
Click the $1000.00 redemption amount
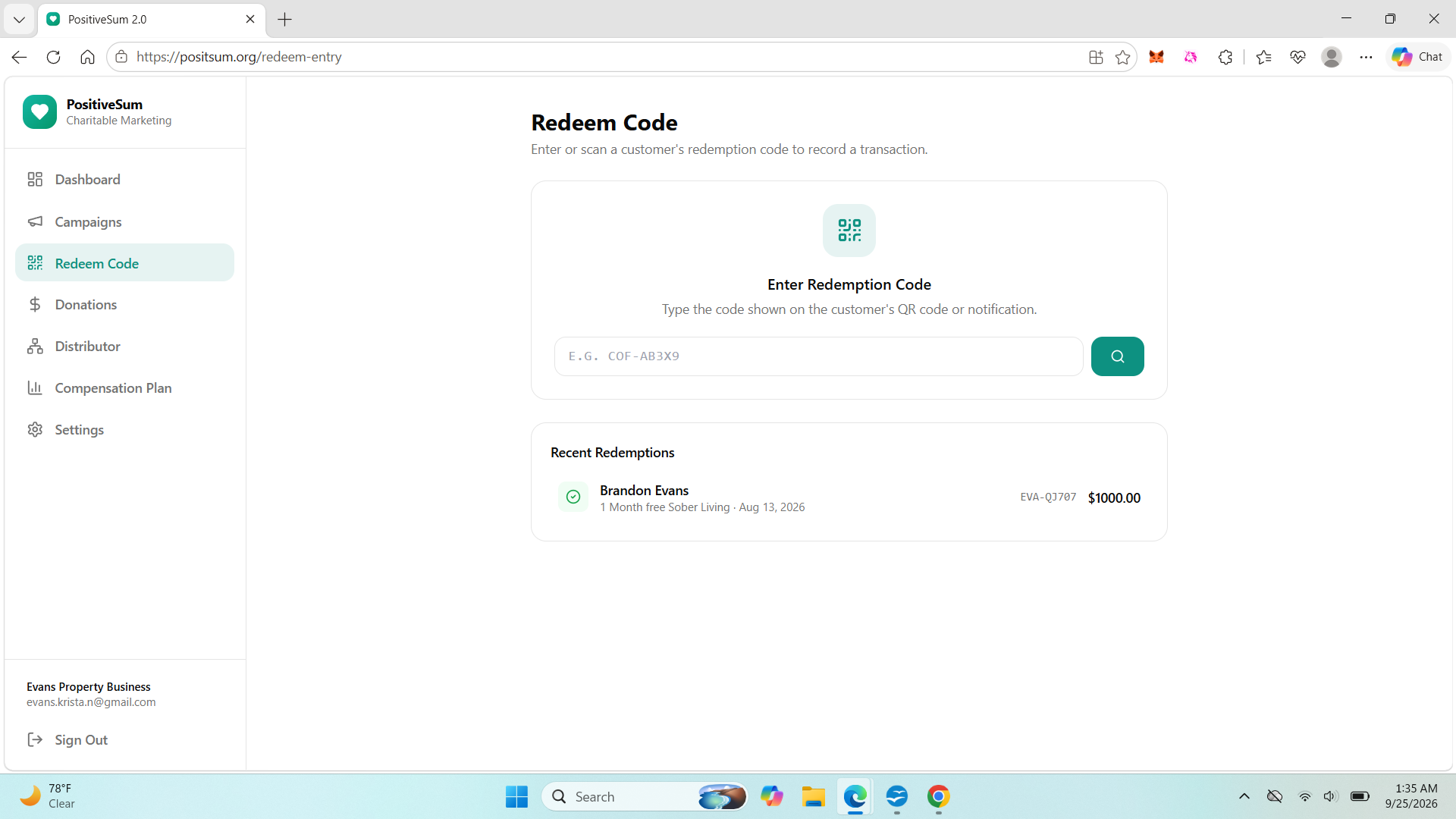(1114, 497)
